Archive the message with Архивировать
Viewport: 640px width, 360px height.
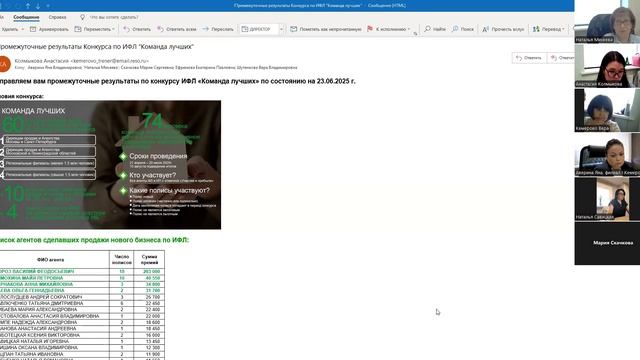(x=49, y=29)
